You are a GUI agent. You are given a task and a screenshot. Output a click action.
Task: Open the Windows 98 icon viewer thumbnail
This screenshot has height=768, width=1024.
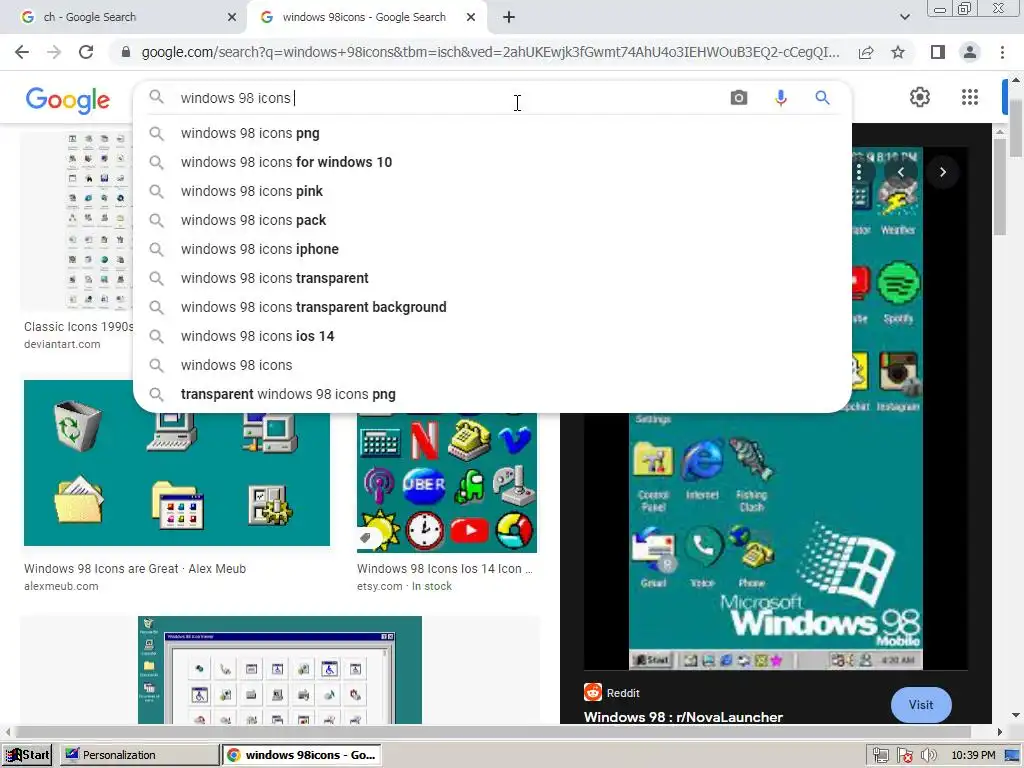click(280, 669)
